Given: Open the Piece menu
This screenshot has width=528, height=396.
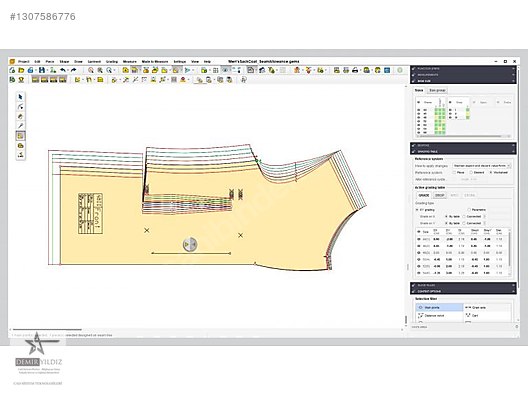Looking at the screenshot, I should [50, 62].
